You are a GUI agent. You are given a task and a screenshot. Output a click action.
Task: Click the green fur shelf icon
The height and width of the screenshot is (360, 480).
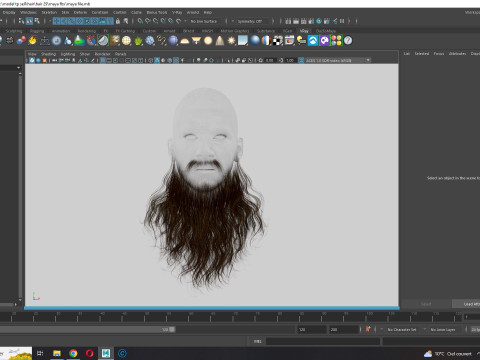pyautogui.click(x=138, y=41)
